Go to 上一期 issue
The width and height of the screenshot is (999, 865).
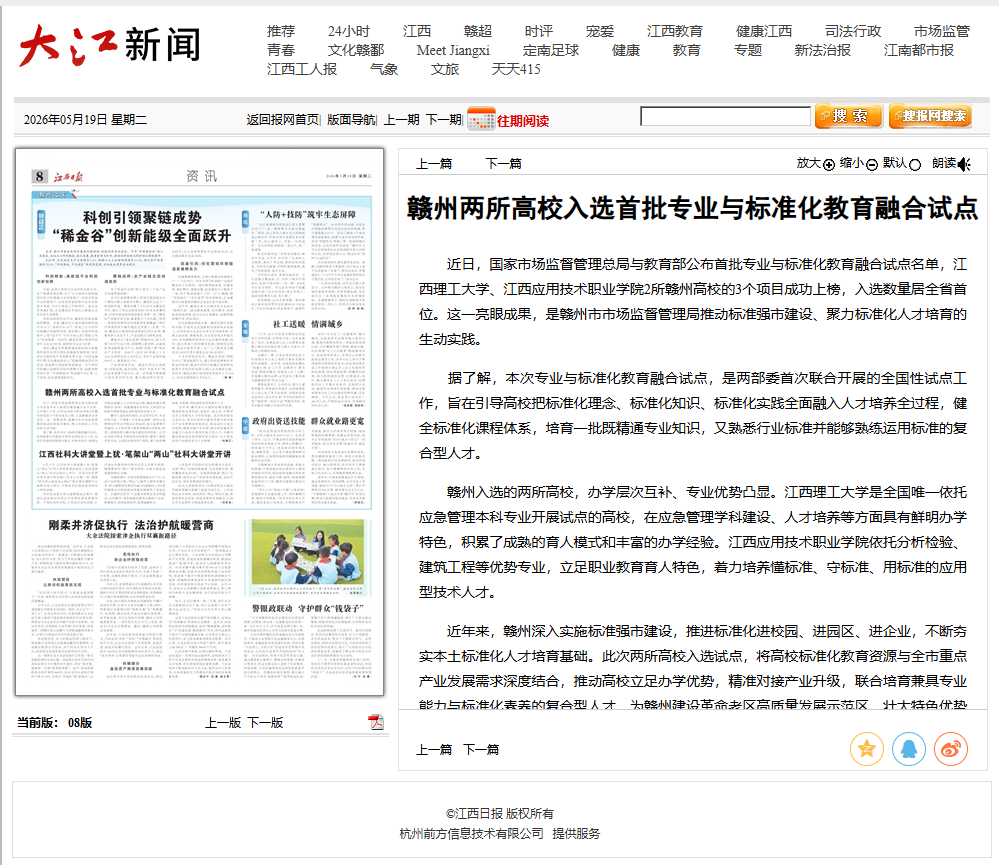point(401,120)
